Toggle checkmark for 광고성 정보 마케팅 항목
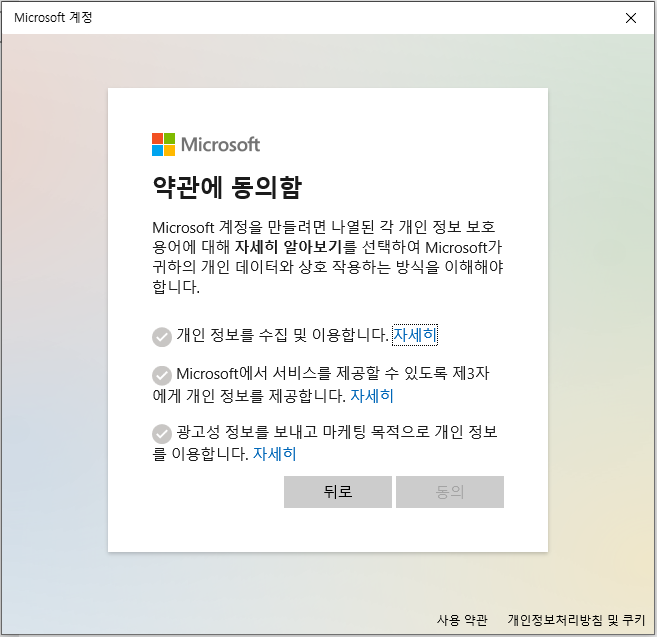 (162, 434)
